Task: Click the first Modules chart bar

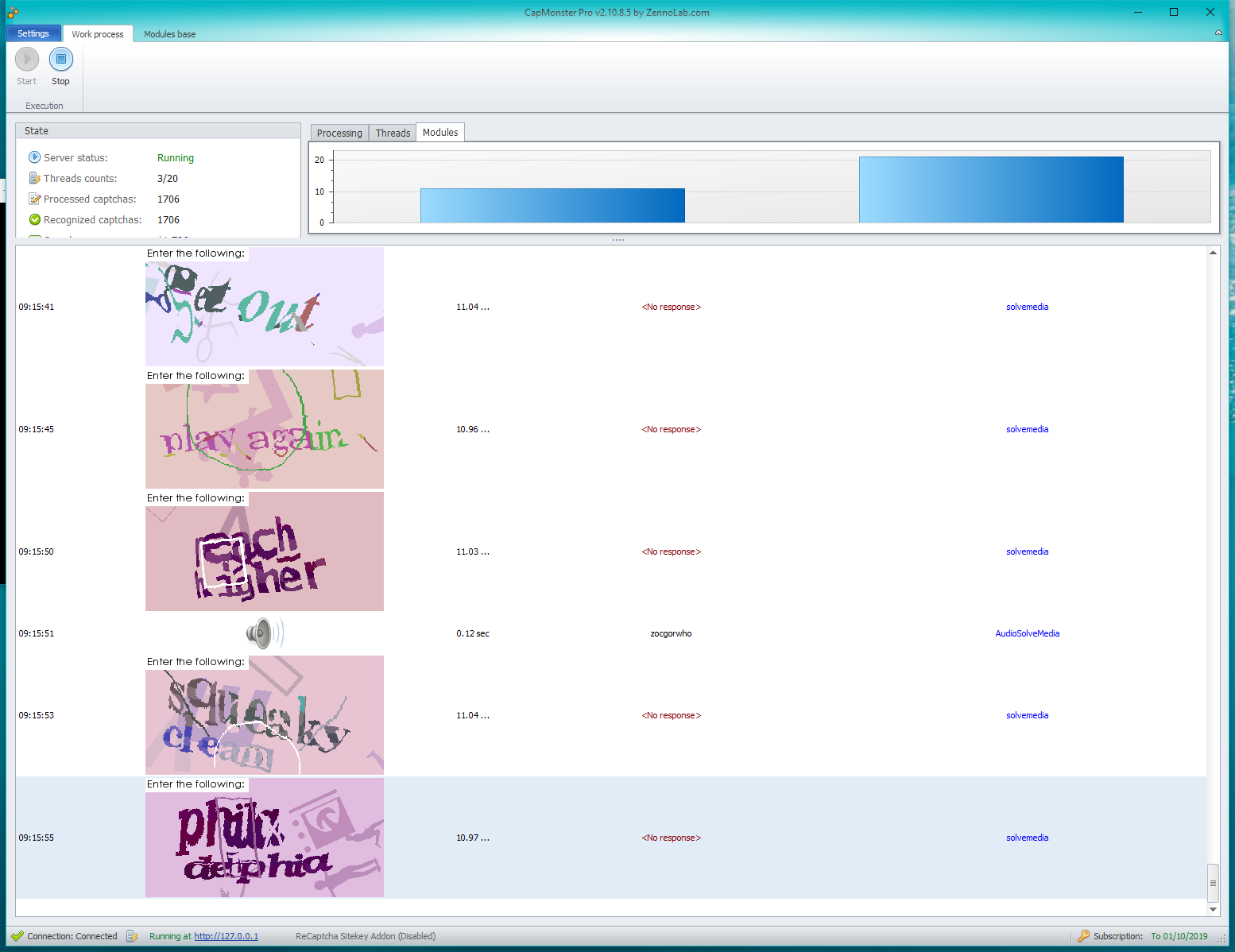Action: pyautogui.click(x=552, y=206)
